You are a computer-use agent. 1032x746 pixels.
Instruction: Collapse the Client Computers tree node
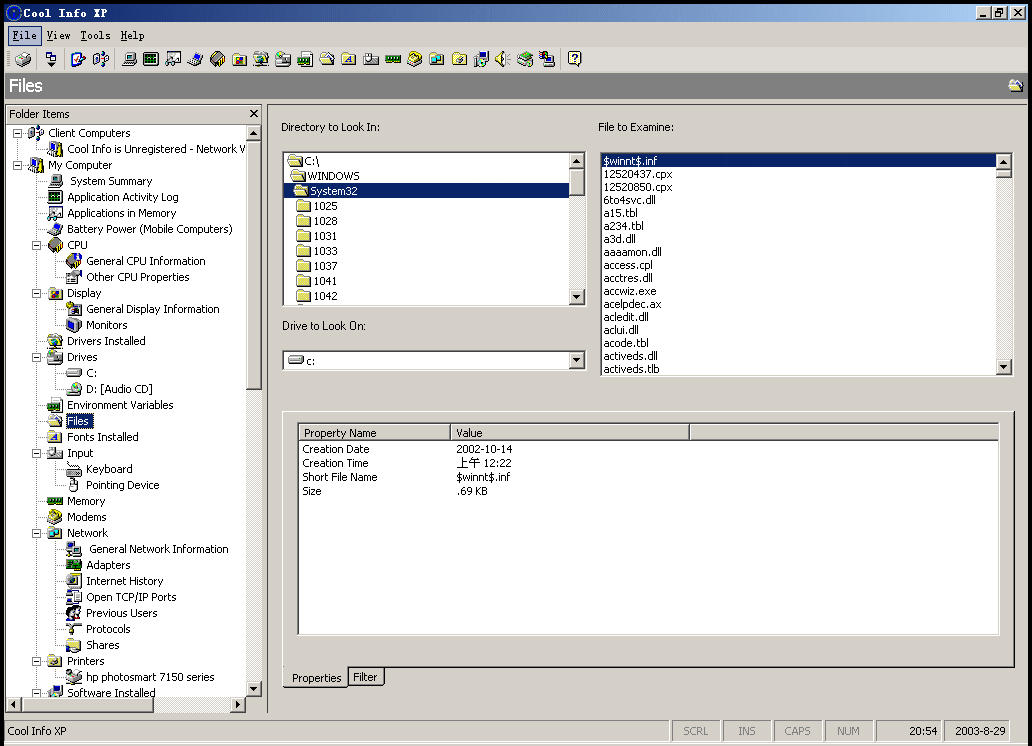click(x=18, y=133)
